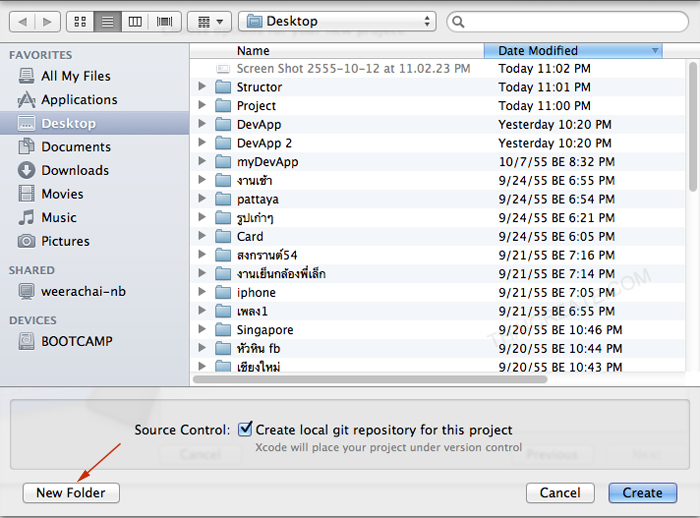
Task: Expand the DevApp folder
Action: [202, 124]
